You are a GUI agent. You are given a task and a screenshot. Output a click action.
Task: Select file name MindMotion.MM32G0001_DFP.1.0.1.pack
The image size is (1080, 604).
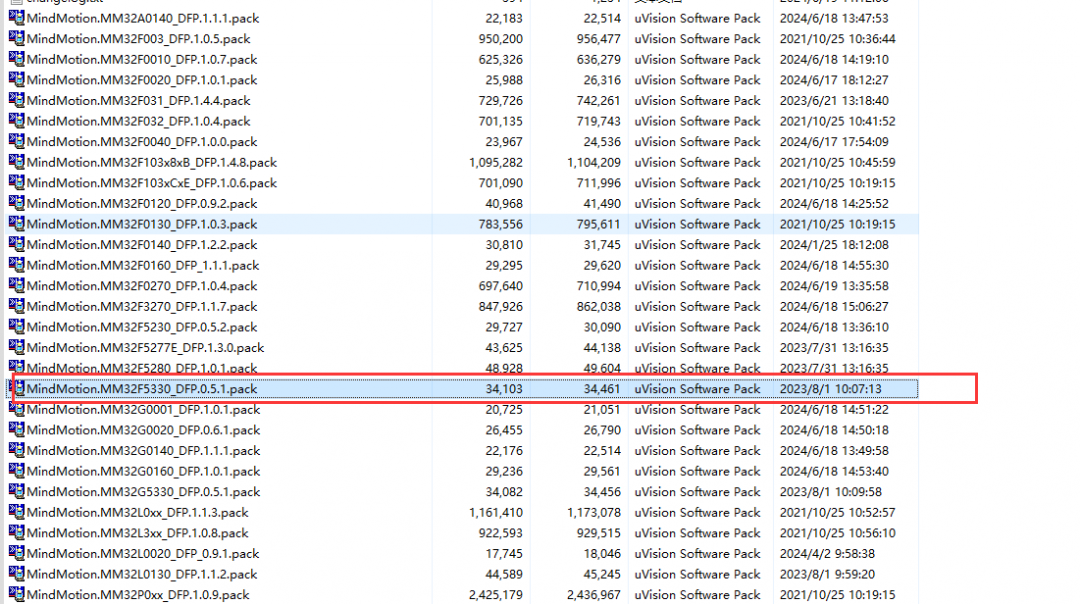pos(143,410)
